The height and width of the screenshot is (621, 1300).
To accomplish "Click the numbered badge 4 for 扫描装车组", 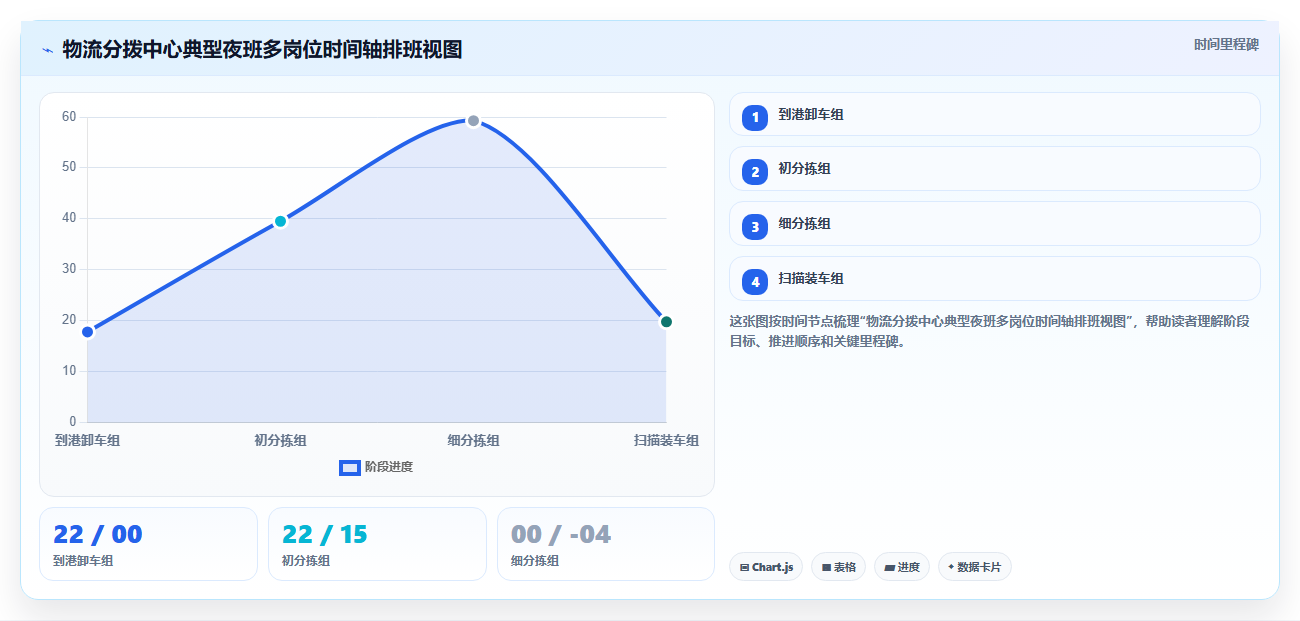I will tap(755, 282).
